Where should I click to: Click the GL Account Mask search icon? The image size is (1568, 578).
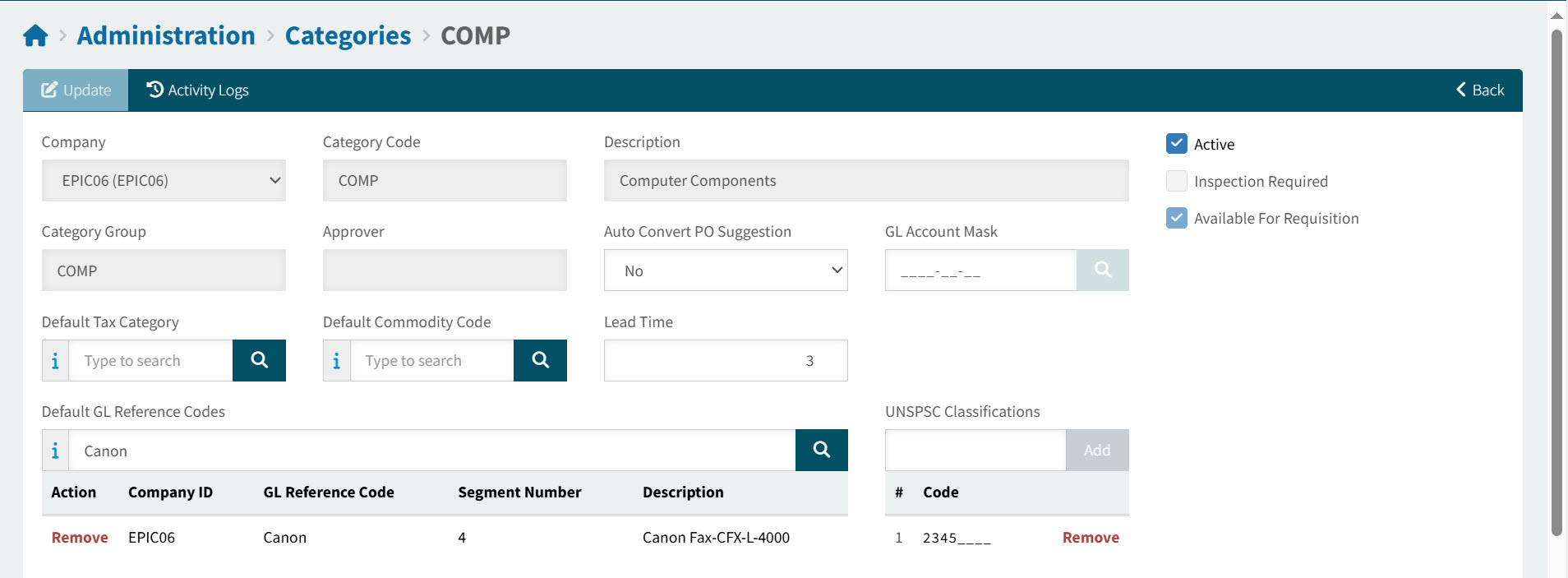pyautogui.click(x=1102, y=270)
